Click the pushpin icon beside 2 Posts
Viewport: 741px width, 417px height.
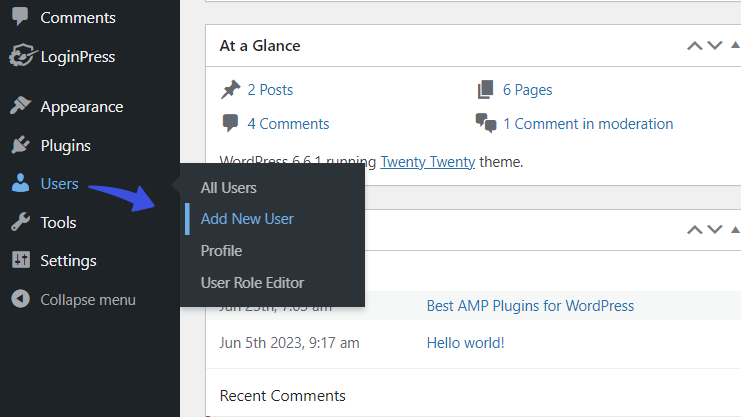(x=231, y=89)
